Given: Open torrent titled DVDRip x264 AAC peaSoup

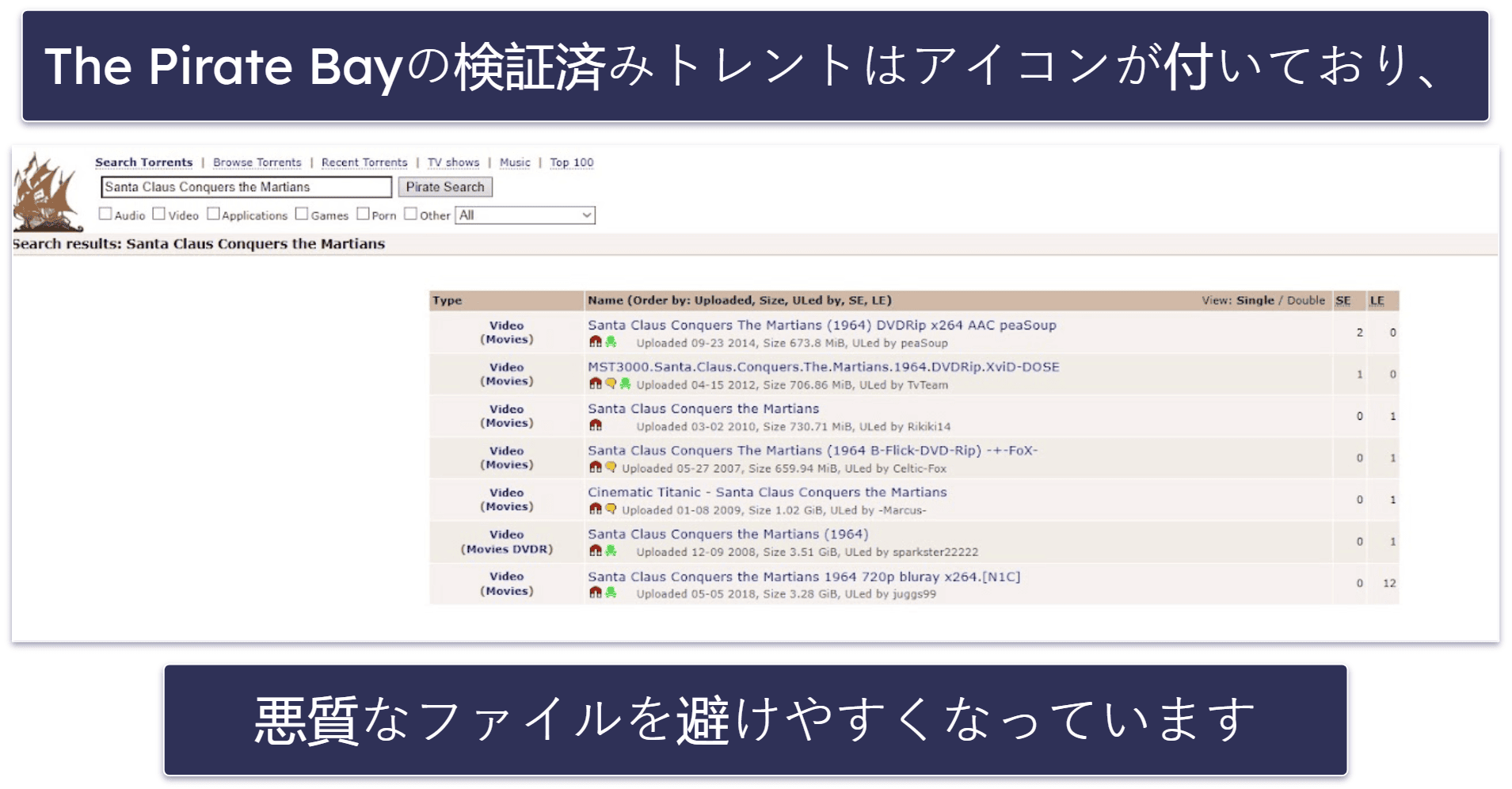Looking at the screenshot, I should coord(822,325).
